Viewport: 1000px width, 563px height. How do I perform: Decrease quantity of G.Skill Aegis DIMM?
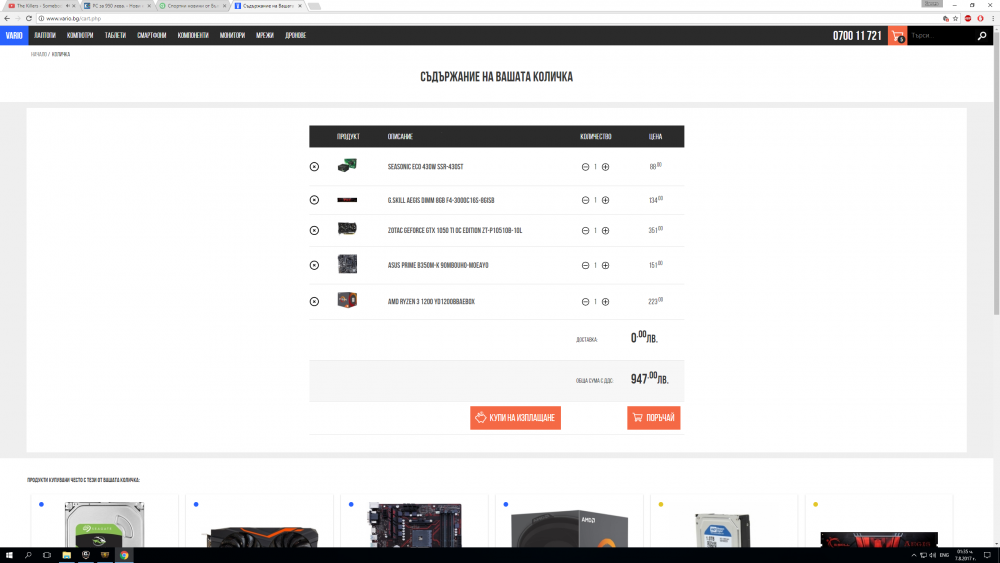coord(585,200)
